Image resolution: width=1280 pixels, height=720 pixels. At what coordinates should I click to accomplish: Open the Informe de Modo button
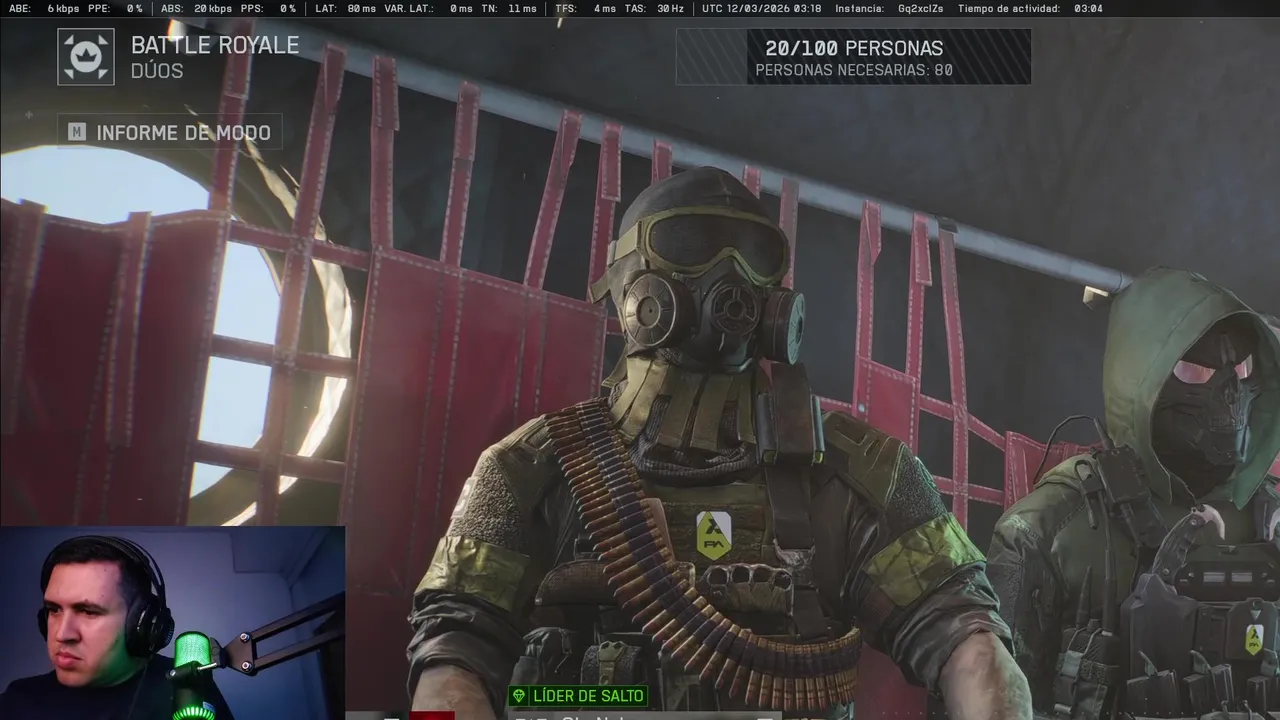(170, 132)
